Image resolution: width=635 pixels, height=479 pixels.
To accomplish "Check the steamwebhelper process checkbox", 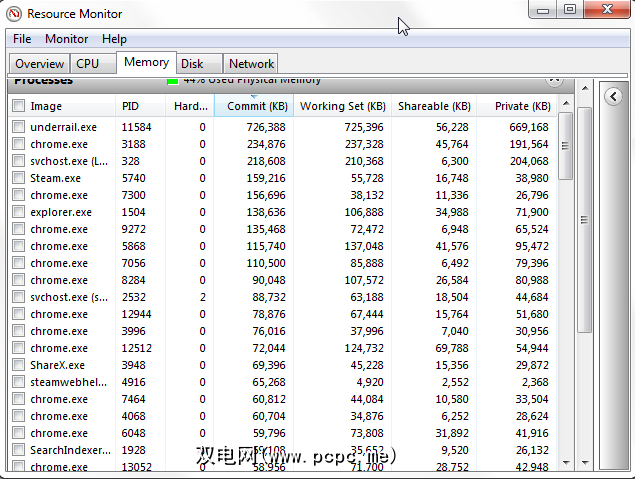I will pos(18,382).
